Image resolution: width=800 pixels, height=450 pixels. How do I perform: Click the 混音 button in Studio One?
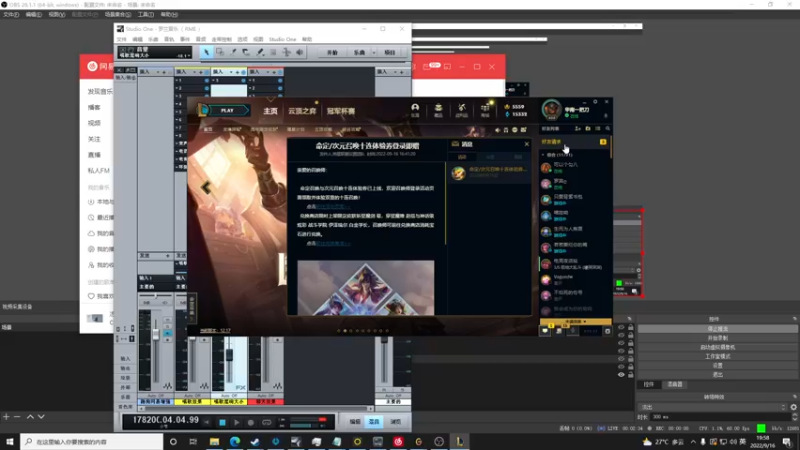(374, 422)
